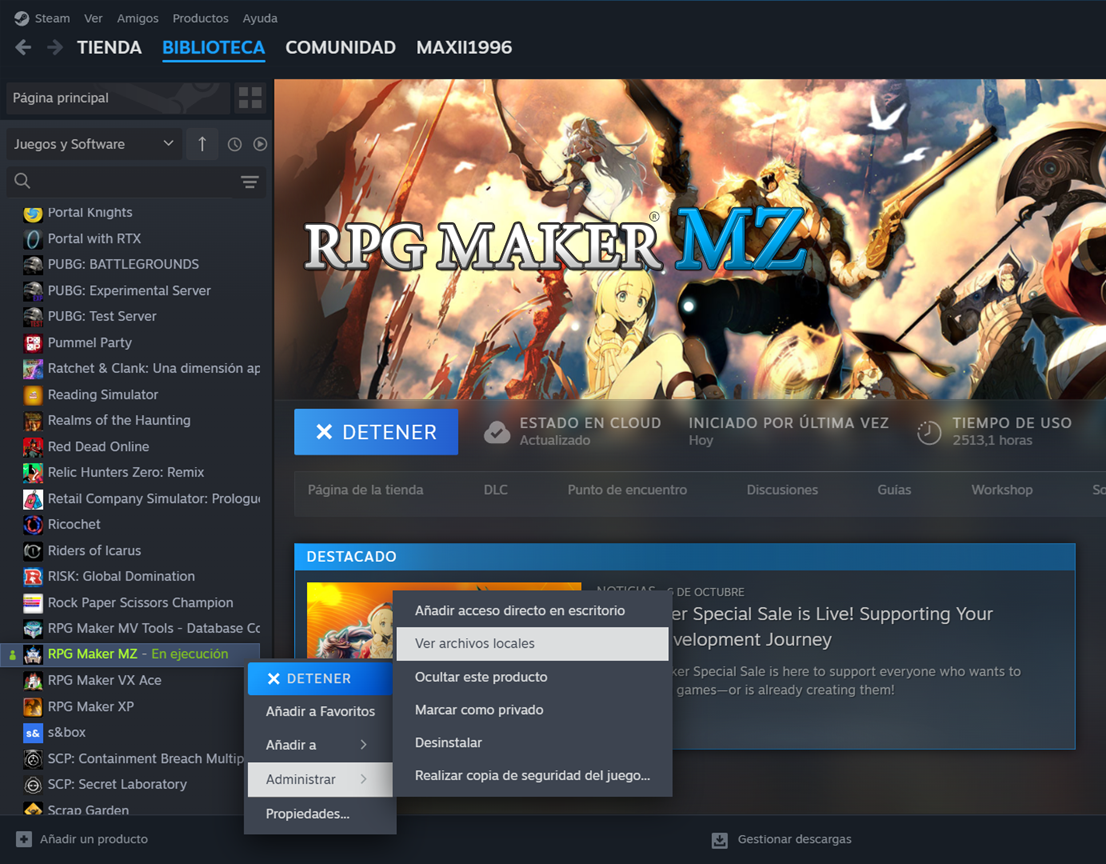Select Realizar copia de seguridad del juego

(x=533, y=776)
